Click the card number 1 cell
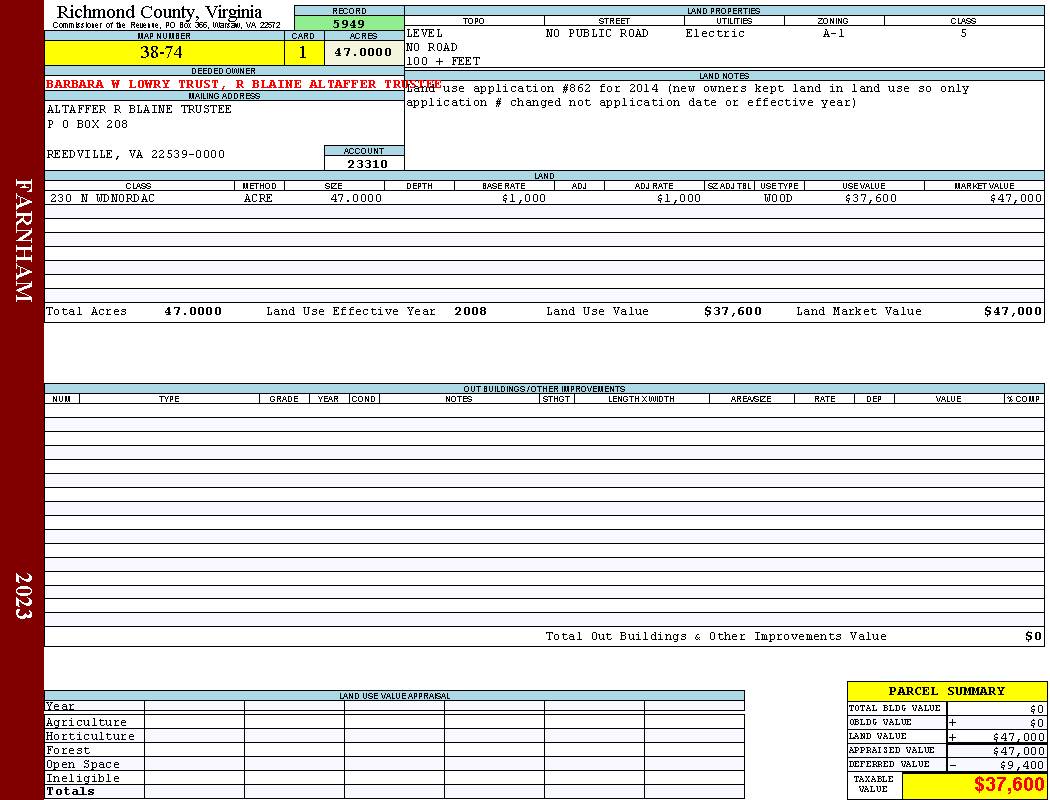This screenshot has height=800, width=1050. (x=303, y=53)
